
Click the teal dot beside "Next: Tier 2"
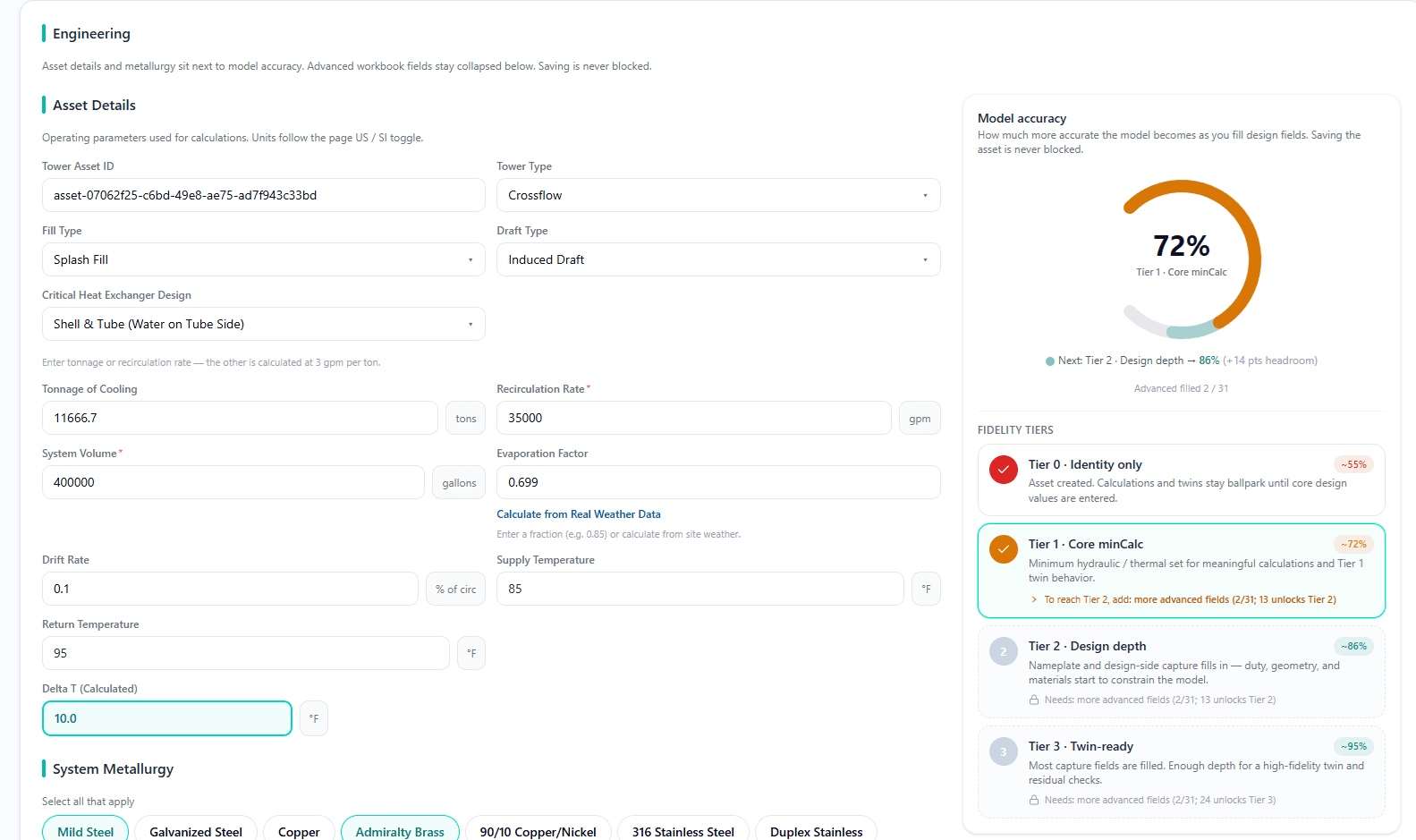point(1050,361)
